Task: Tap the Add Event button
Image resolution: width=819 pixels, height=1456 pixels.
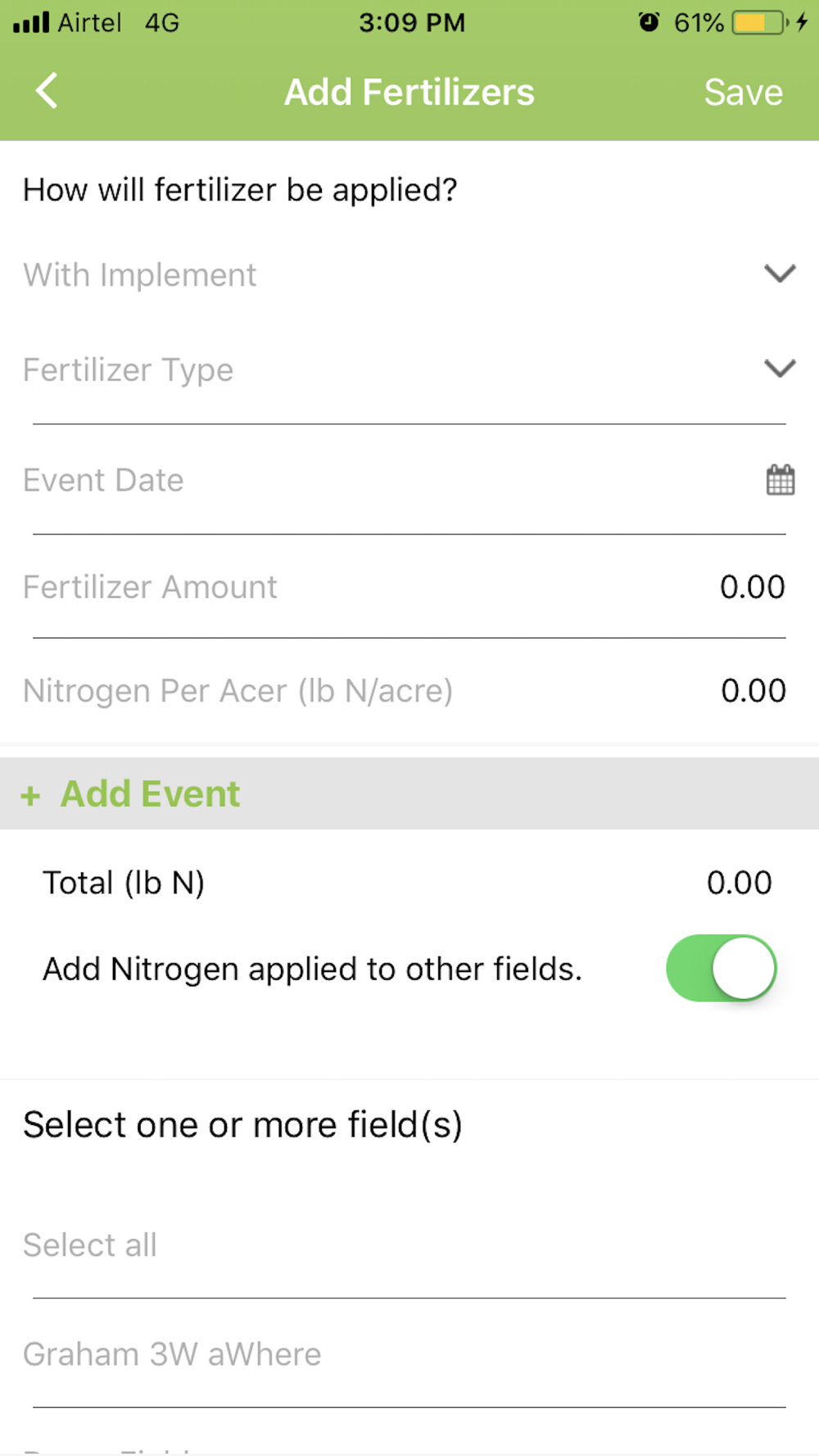Action: [x=151, y=794]
